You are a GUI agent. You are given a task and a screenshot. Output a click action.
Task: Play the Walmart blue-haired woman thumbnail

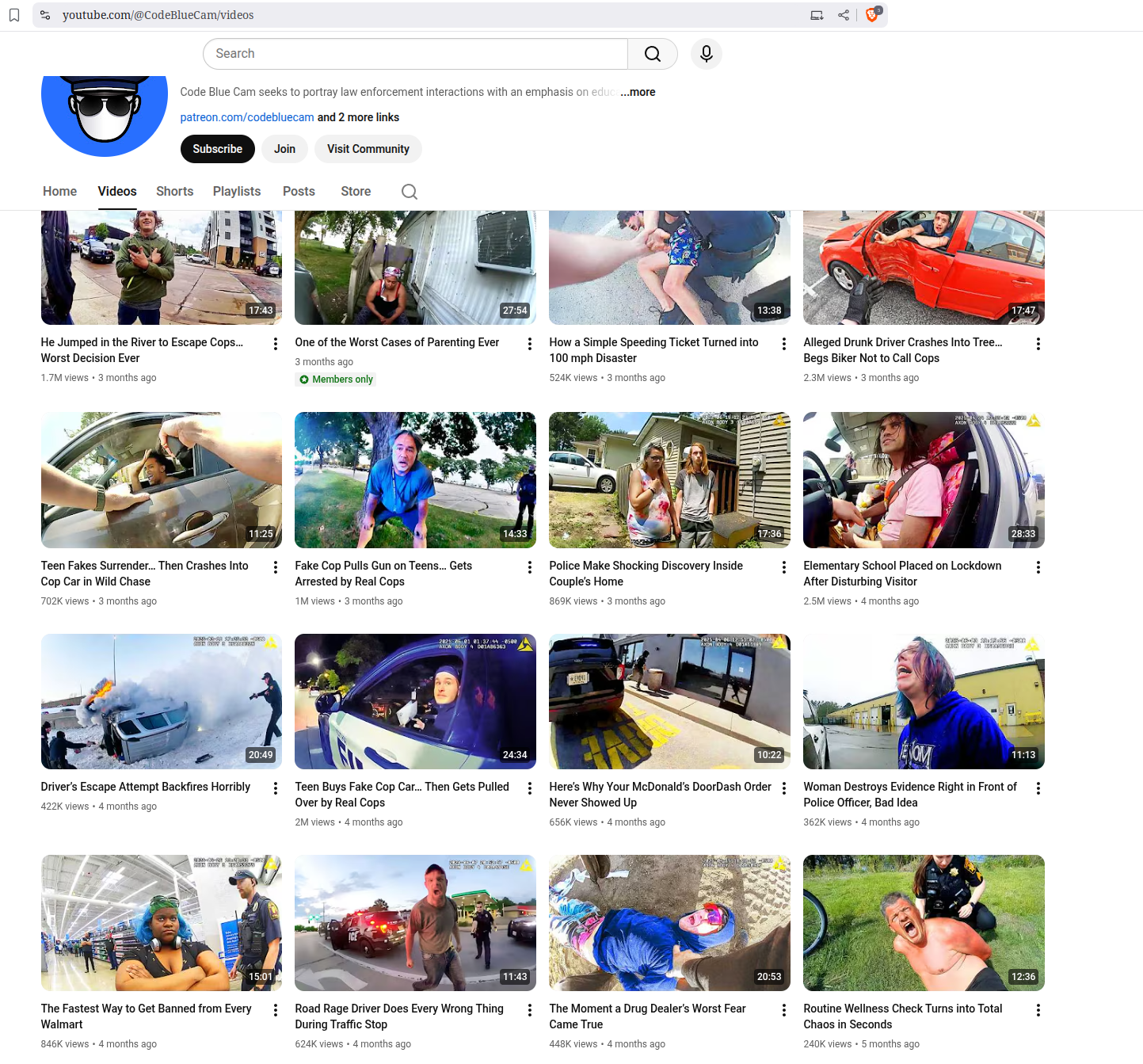click(x=162, y=923)
